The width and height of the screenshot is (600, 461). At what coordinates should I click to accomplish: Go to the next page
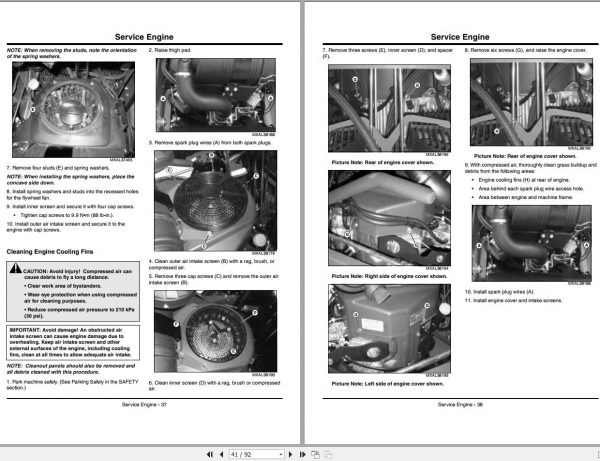pos(290,454)
